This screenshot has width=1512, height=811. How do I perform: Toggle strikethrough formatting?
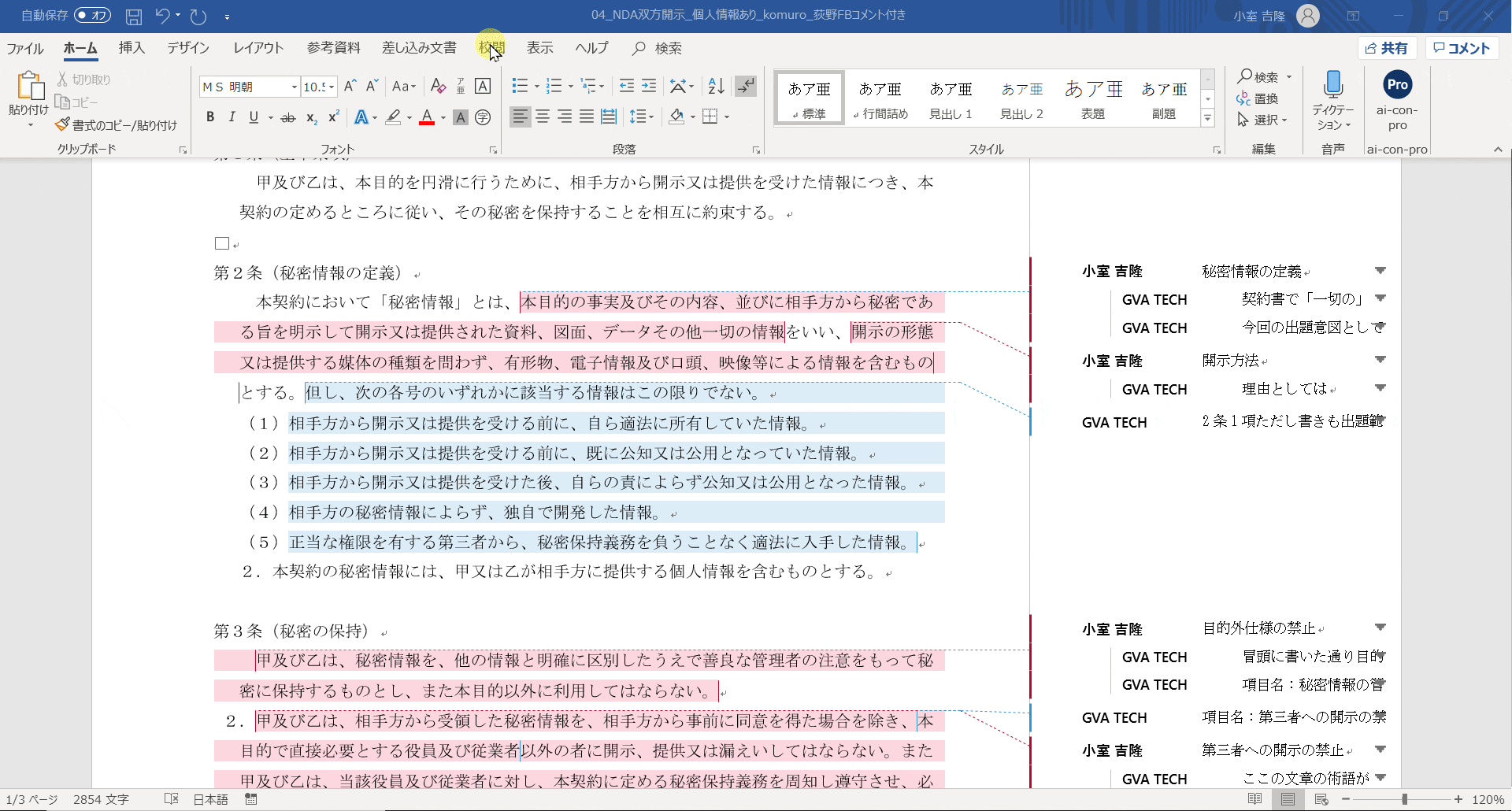[288, 117]
